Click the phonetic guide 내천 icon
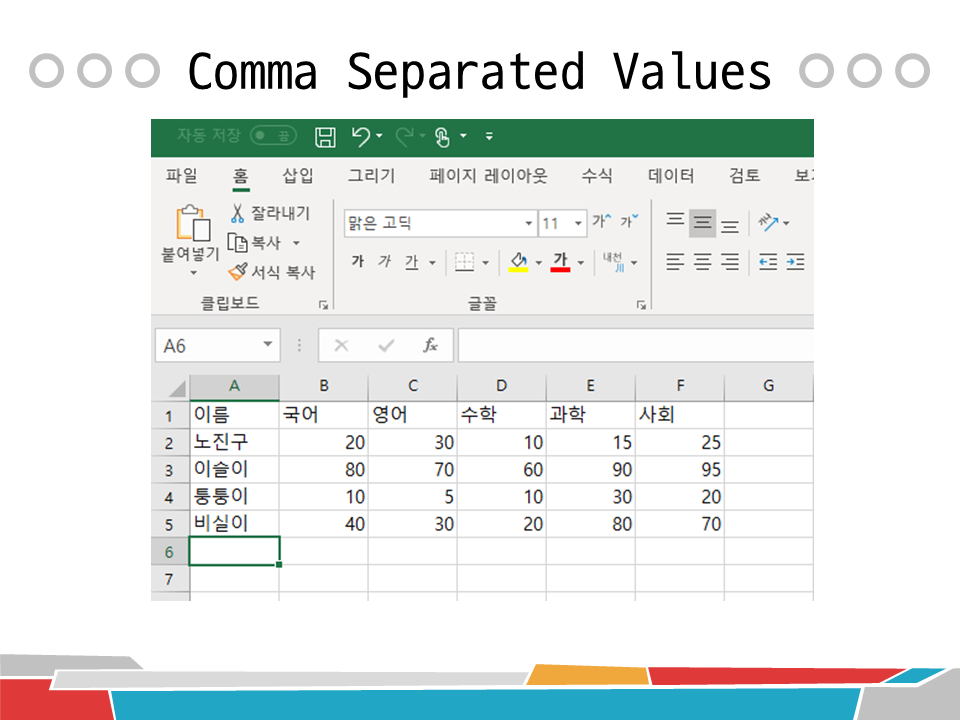 (x=614, y=261)
